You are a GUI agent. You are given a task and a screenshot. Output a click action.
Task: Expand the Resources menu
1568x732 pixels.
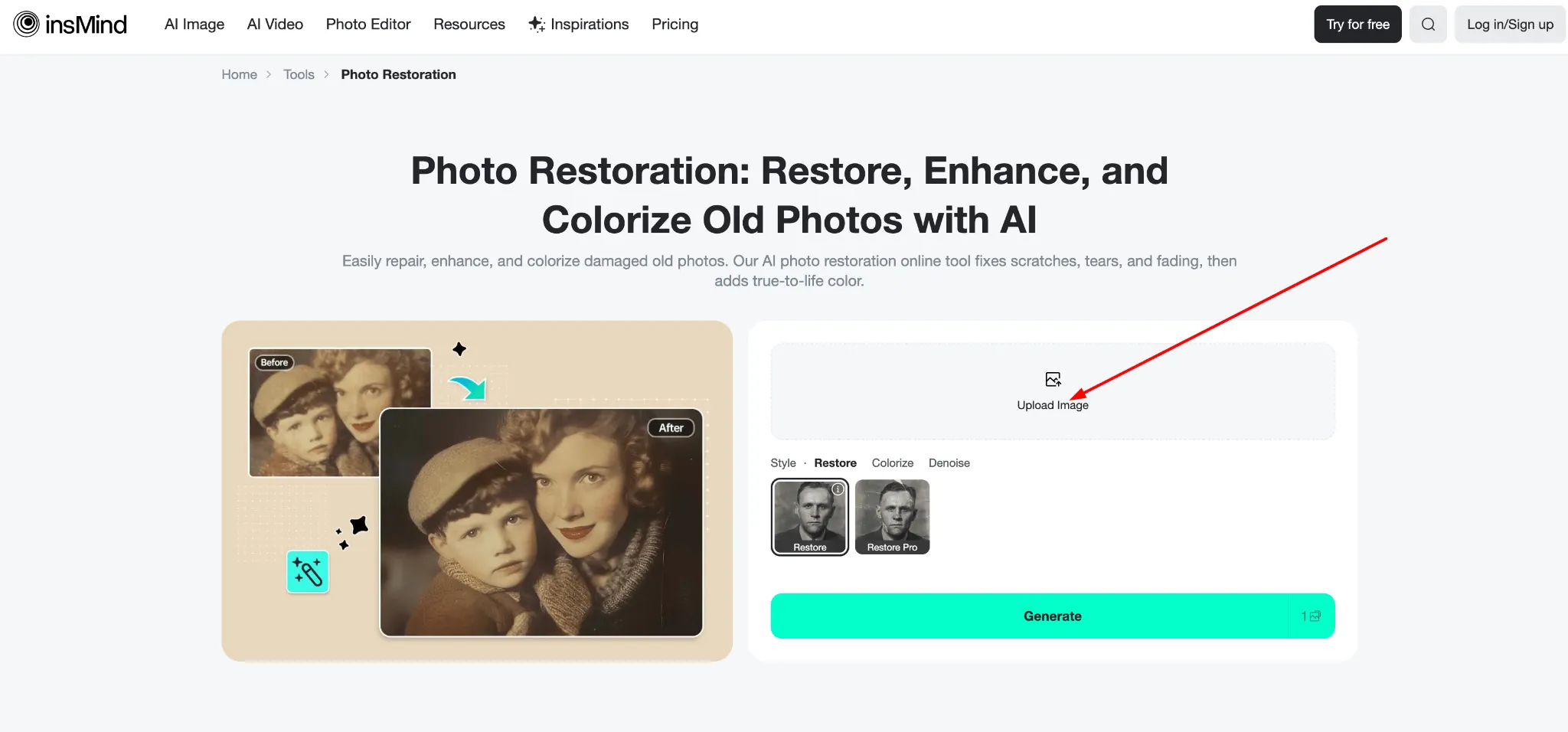click(469, 25)
